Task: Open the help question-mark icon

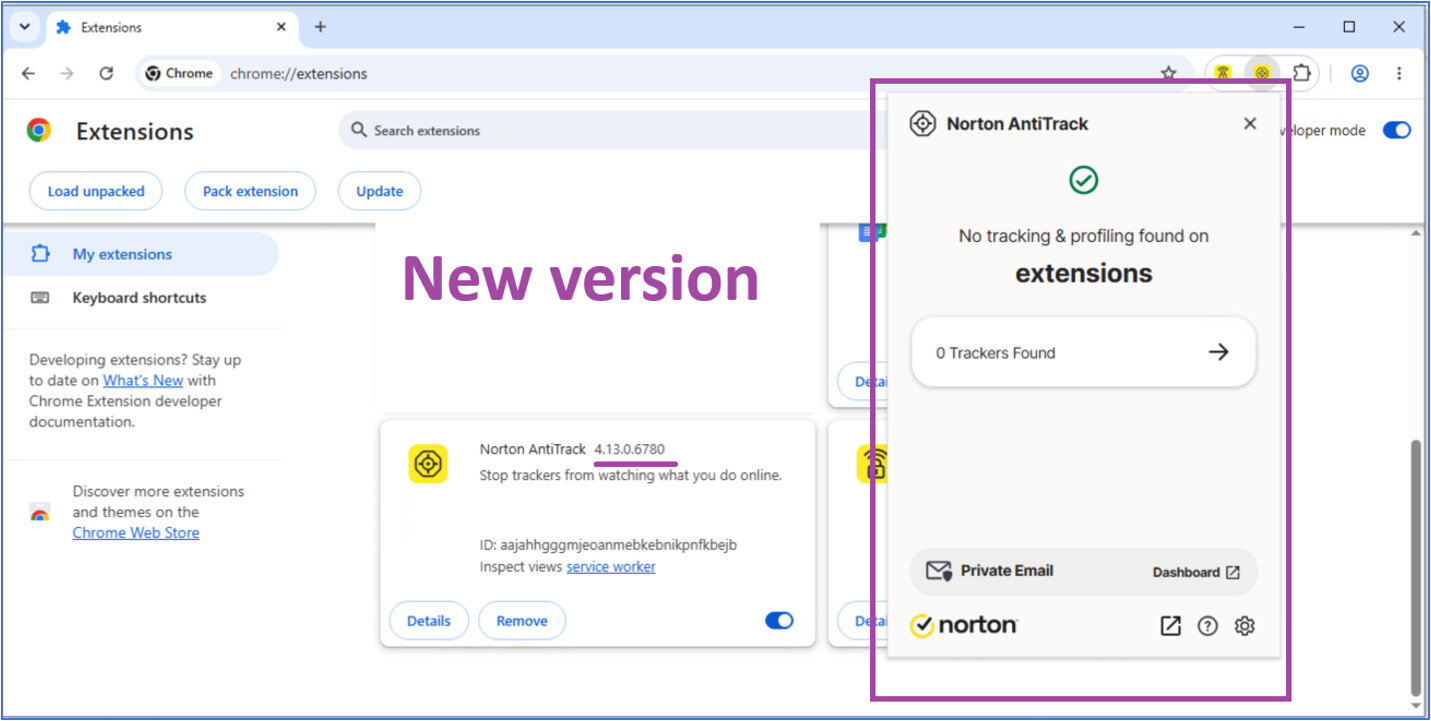Action: click(x=1208, y=626)
